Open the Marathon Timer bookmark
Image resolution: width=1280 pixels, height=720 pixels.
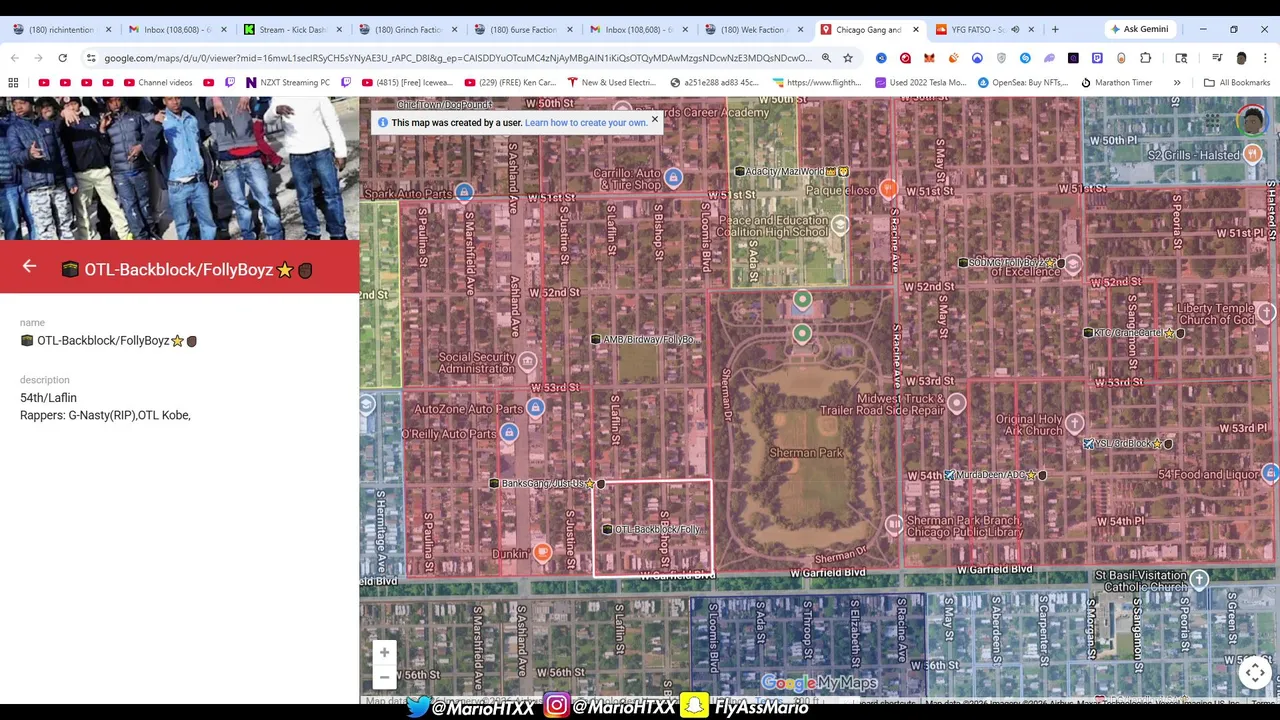pyautogui.click(x=1116, y=82)
